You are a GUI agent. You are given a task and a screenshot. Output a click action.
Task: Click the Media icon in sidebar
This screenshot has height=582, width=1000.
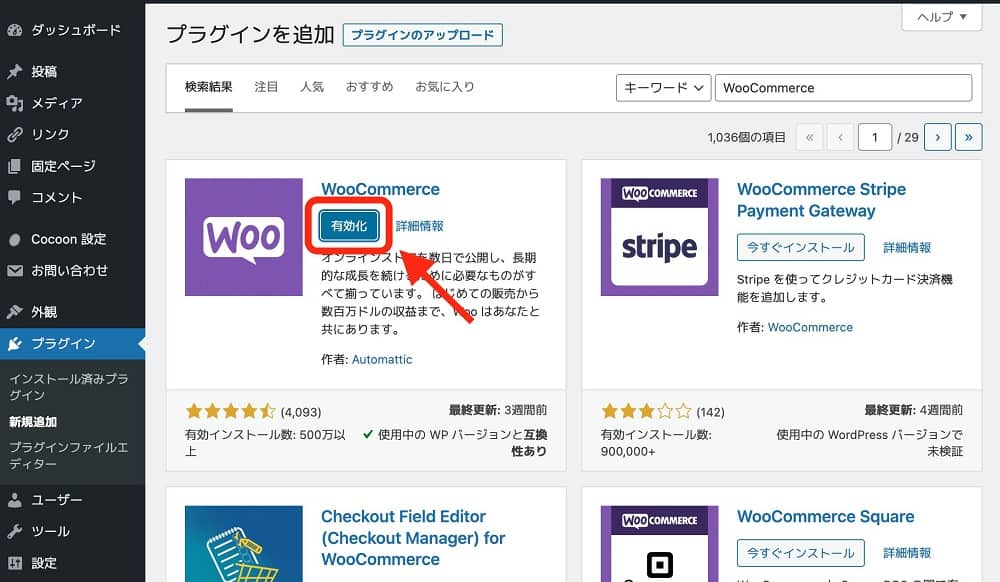[x=15, y=103]
